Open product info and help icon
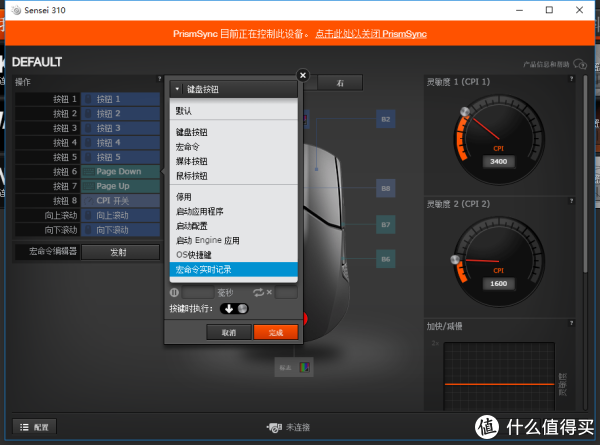Viewport: 600px width, 445px height. [580, 64]
